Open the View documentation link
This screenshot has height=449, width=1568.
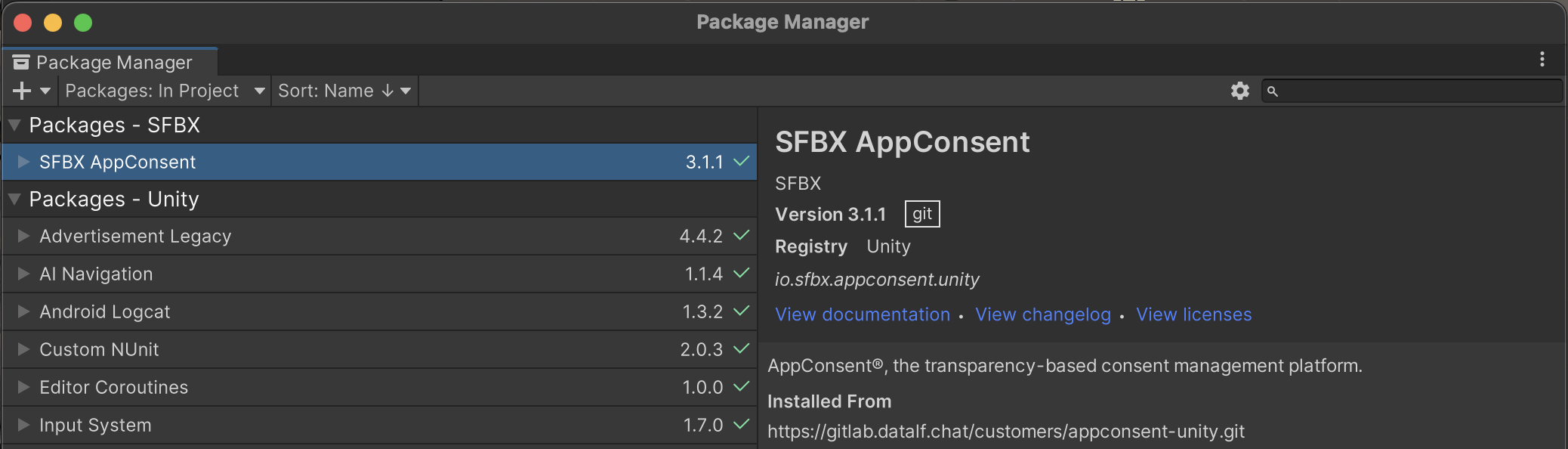(862, 314)
